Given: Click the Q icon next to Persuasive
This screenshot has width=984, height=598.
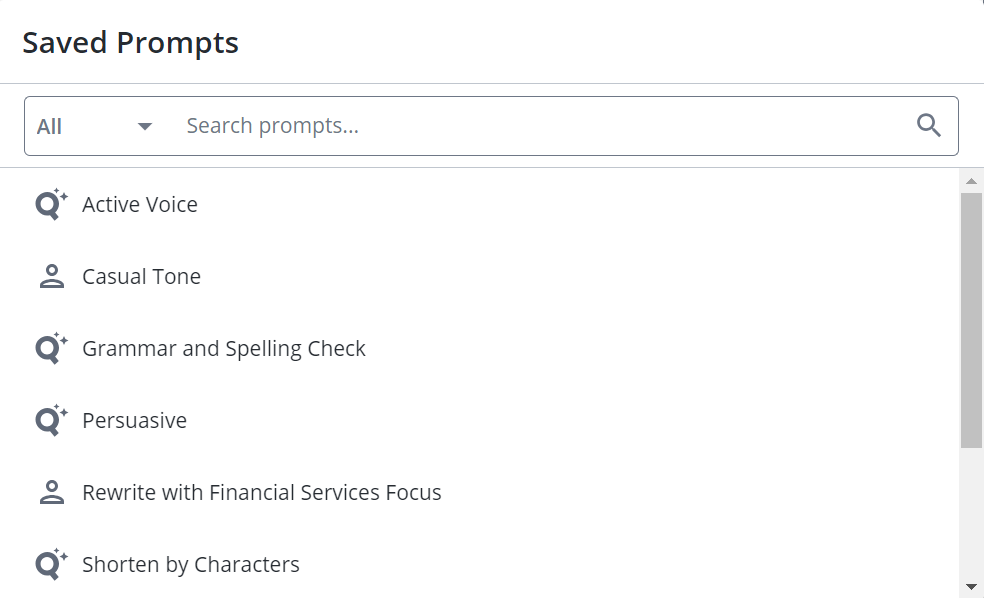Looking at the screenshot, I should 51,420.
